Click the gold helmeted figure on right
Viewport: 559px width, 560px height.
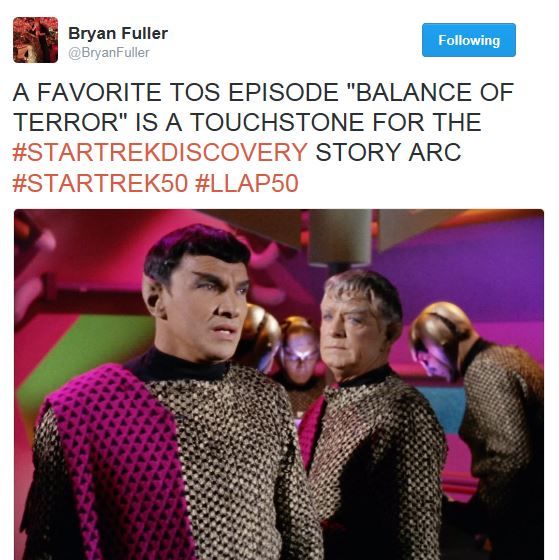coord(479,411)
